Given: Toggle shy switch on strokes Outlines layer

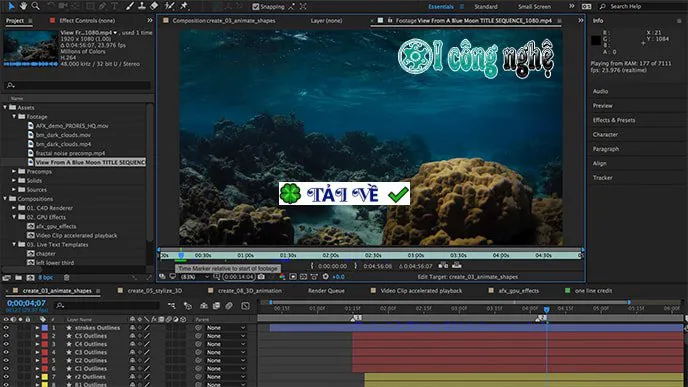Looking at the screenshot, I should [x=133, y=328].
